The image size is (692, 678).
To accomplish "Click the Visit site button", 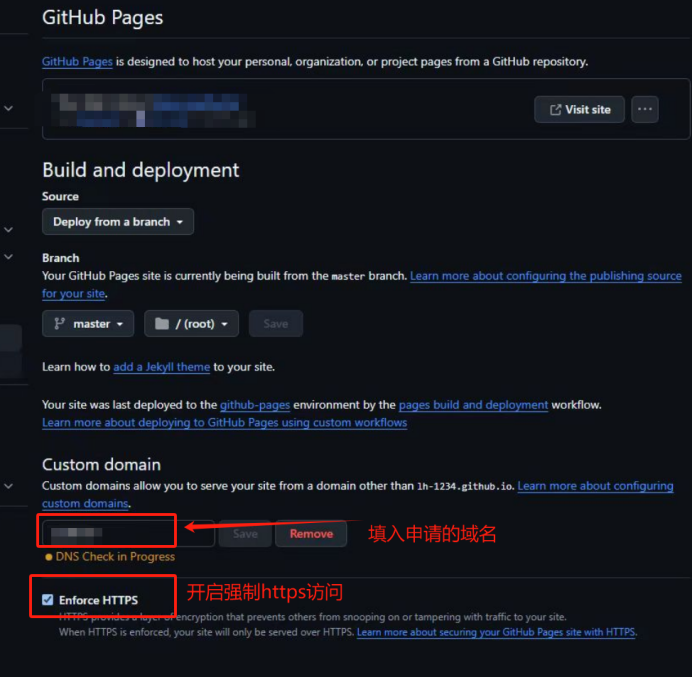I will (579, 109).
